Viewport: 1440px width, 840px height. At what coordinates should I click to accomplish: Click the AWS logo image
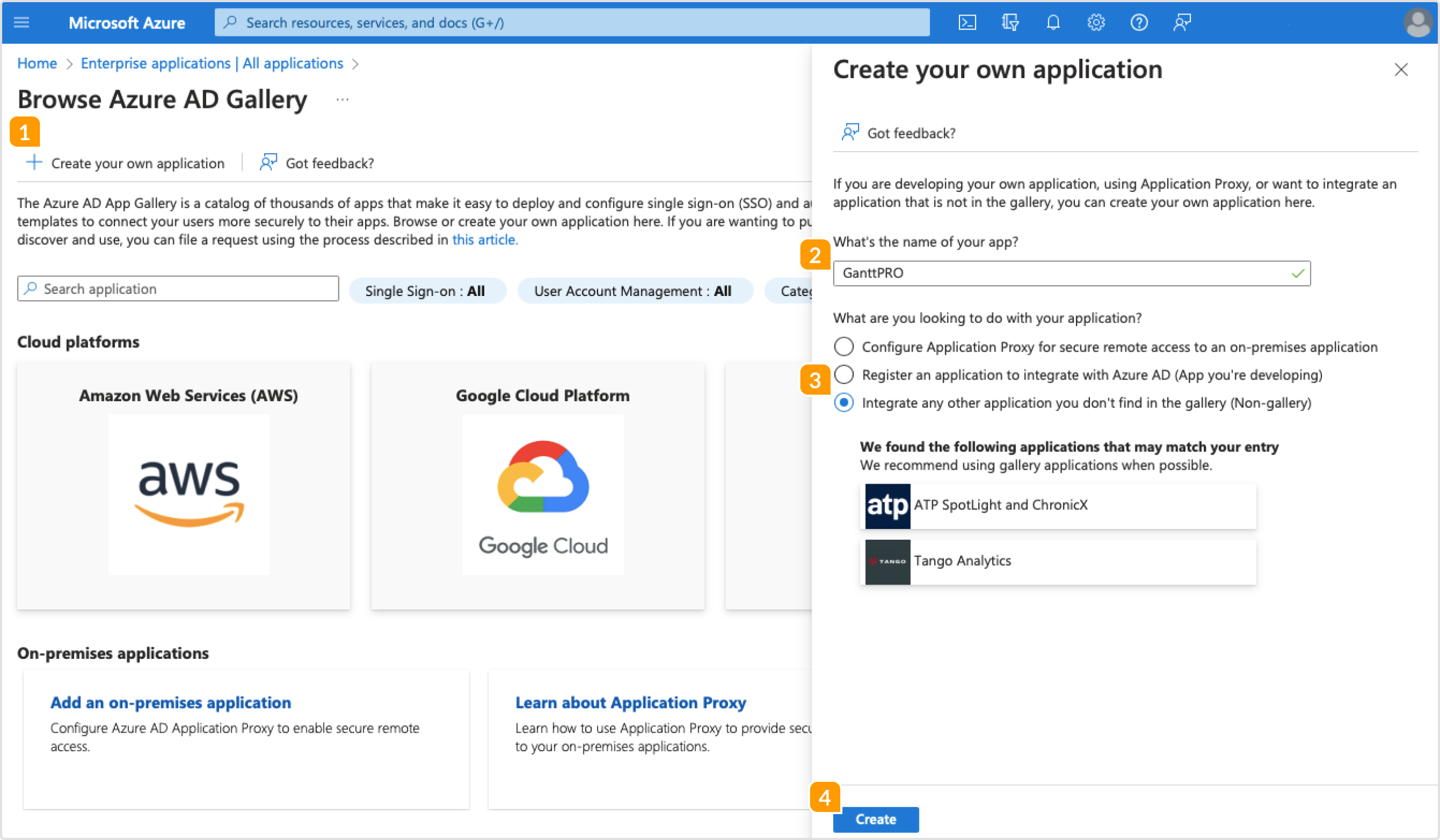[189, 494]
